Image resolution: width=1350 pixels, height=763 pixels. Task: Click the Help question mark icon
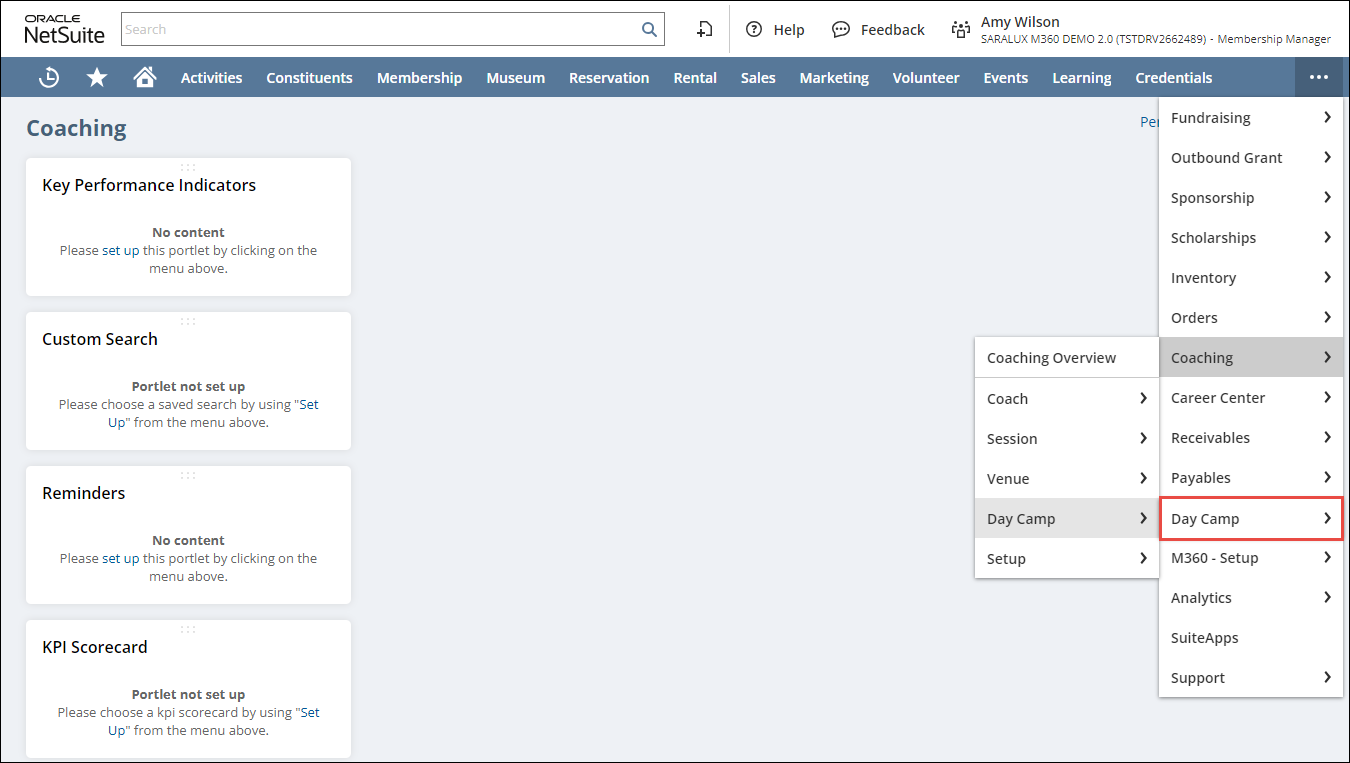tap(754, 30)
